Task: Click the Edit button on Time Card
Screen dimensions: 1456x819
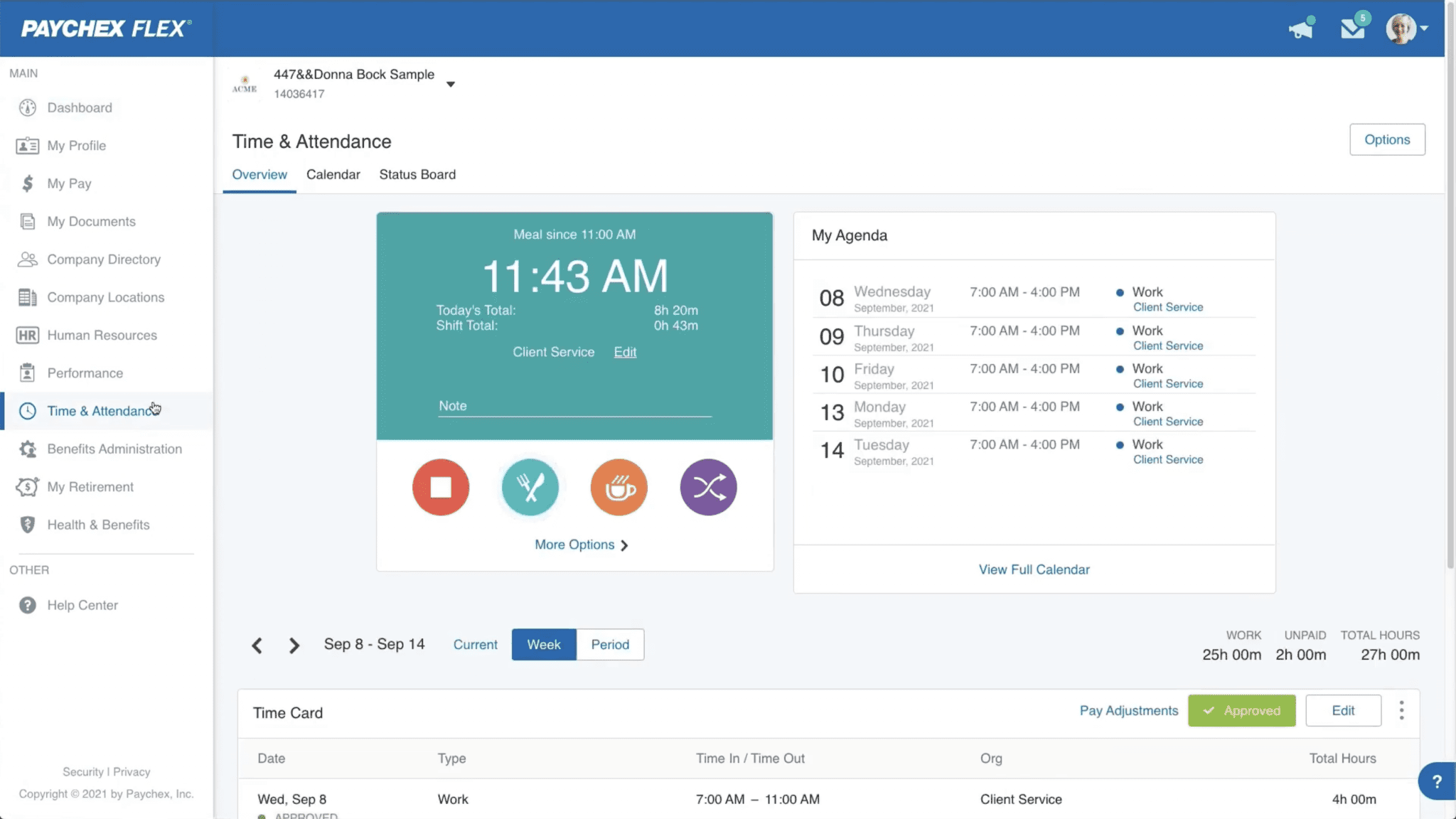Action: (1343, 710)
